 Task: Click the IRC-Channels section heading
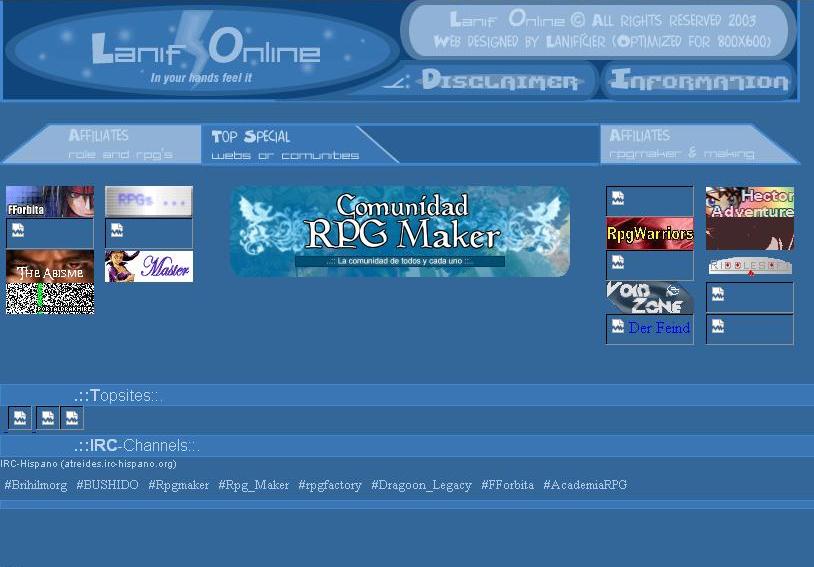click(x=137, y=446)
